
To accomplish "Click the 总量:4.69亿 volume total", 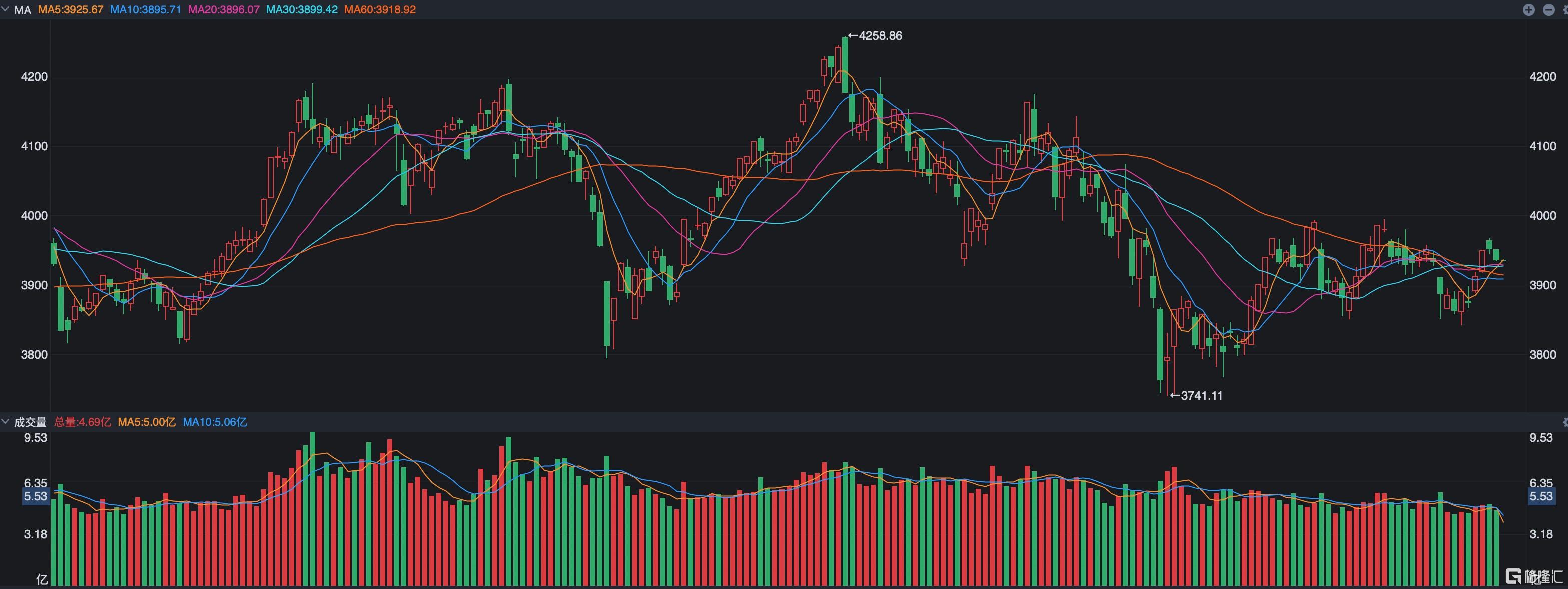I will (82, 422).
